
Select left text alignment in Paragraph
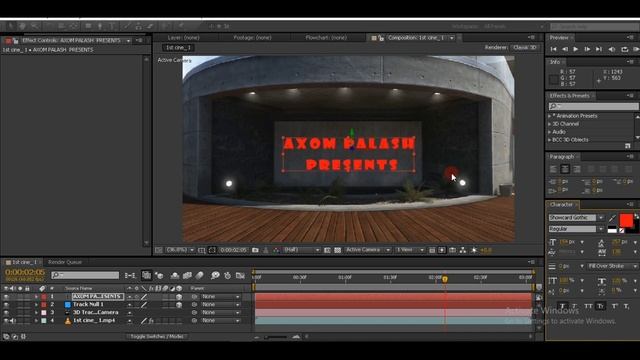[x=553, y=169]
